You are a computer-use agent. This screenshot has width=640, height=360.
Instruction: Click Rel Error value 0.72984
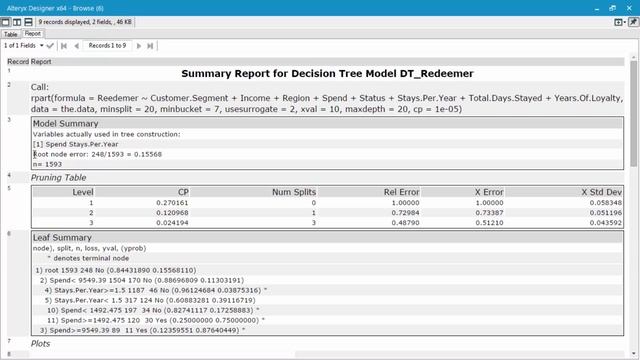(405, 213)
